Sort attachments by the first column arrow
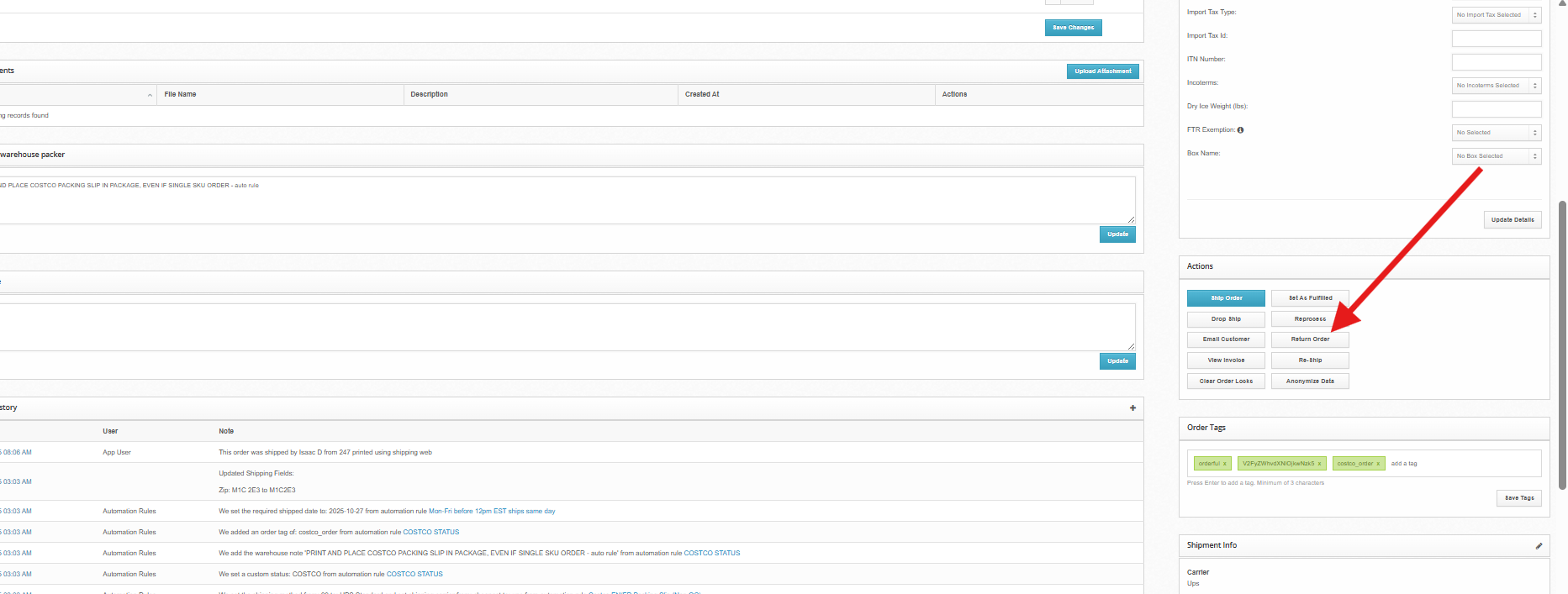Screen dimensions: 1568x594 click(x=150, y=95)
